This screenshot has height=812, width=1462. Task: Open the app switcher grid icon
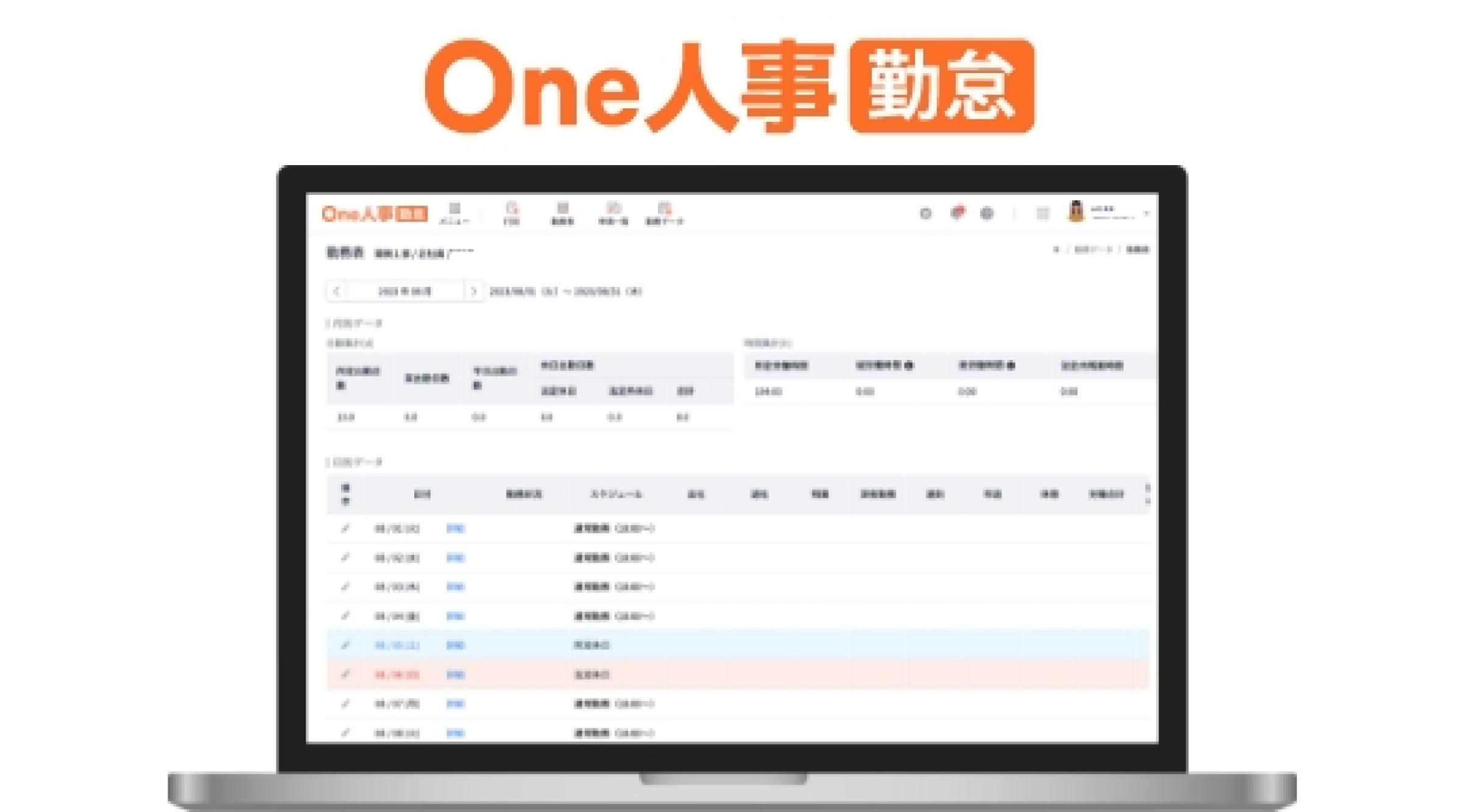click(1043, 213)
